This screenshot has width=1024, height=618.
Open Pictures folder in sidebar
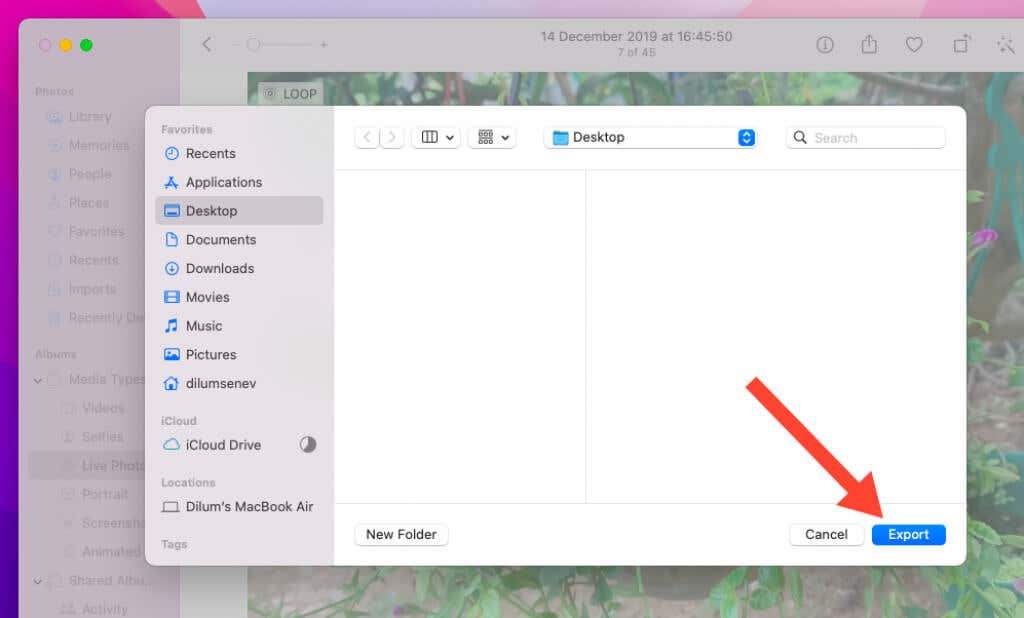(x=239, y=355)
